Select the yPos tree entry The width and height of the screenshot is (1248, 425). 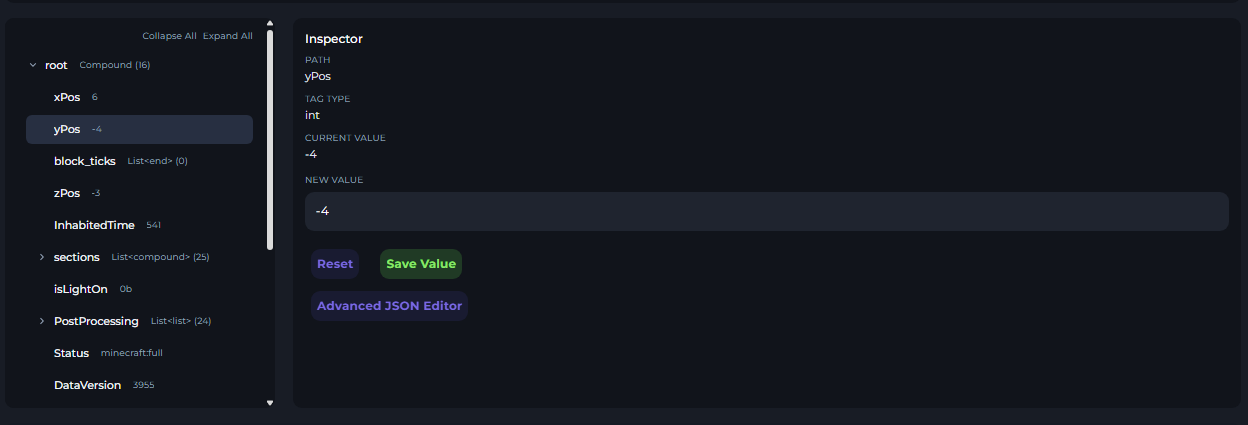point(67,129)
